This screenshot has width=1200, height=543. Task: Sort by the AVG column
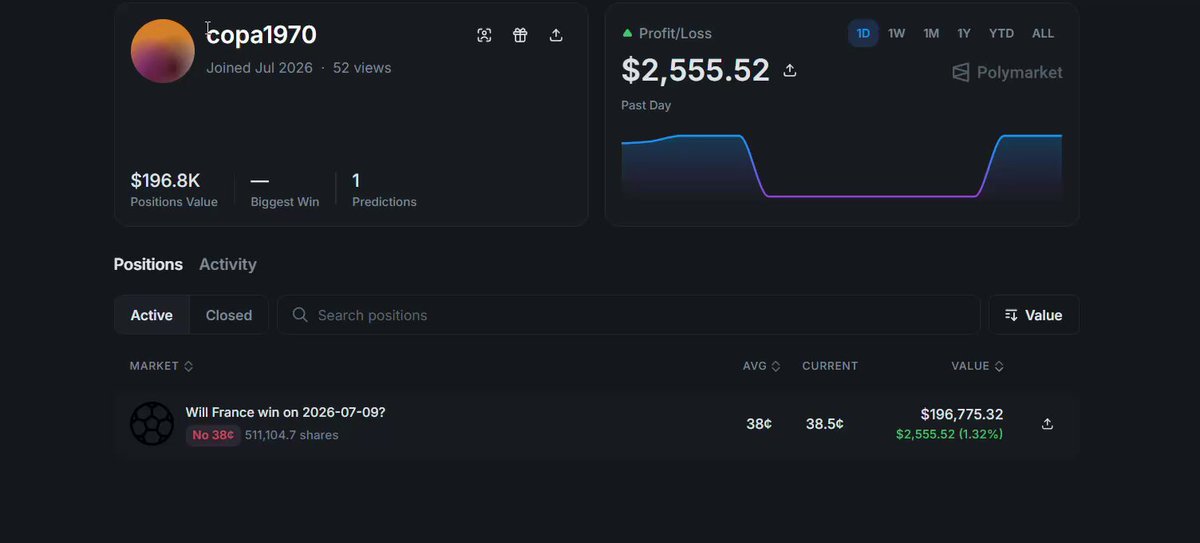(761, 366)
